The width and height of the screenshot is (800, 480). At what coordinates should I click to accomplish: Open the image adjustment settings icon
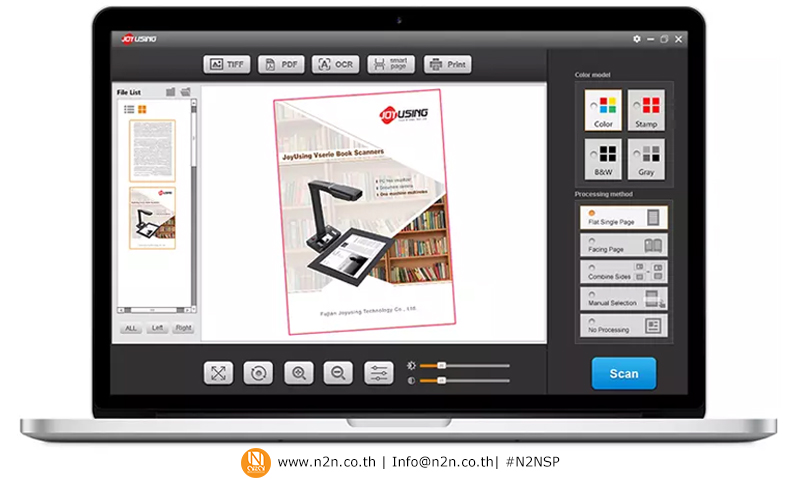coord(379,373)
